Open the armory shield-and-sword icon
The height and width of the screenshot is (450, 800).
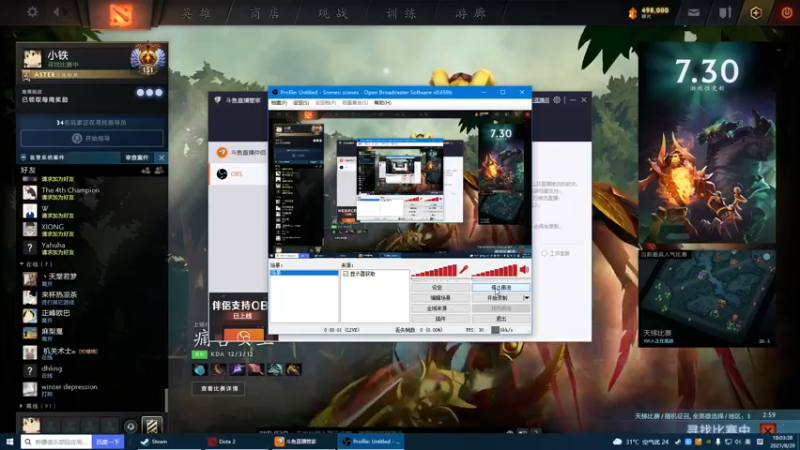724,13
